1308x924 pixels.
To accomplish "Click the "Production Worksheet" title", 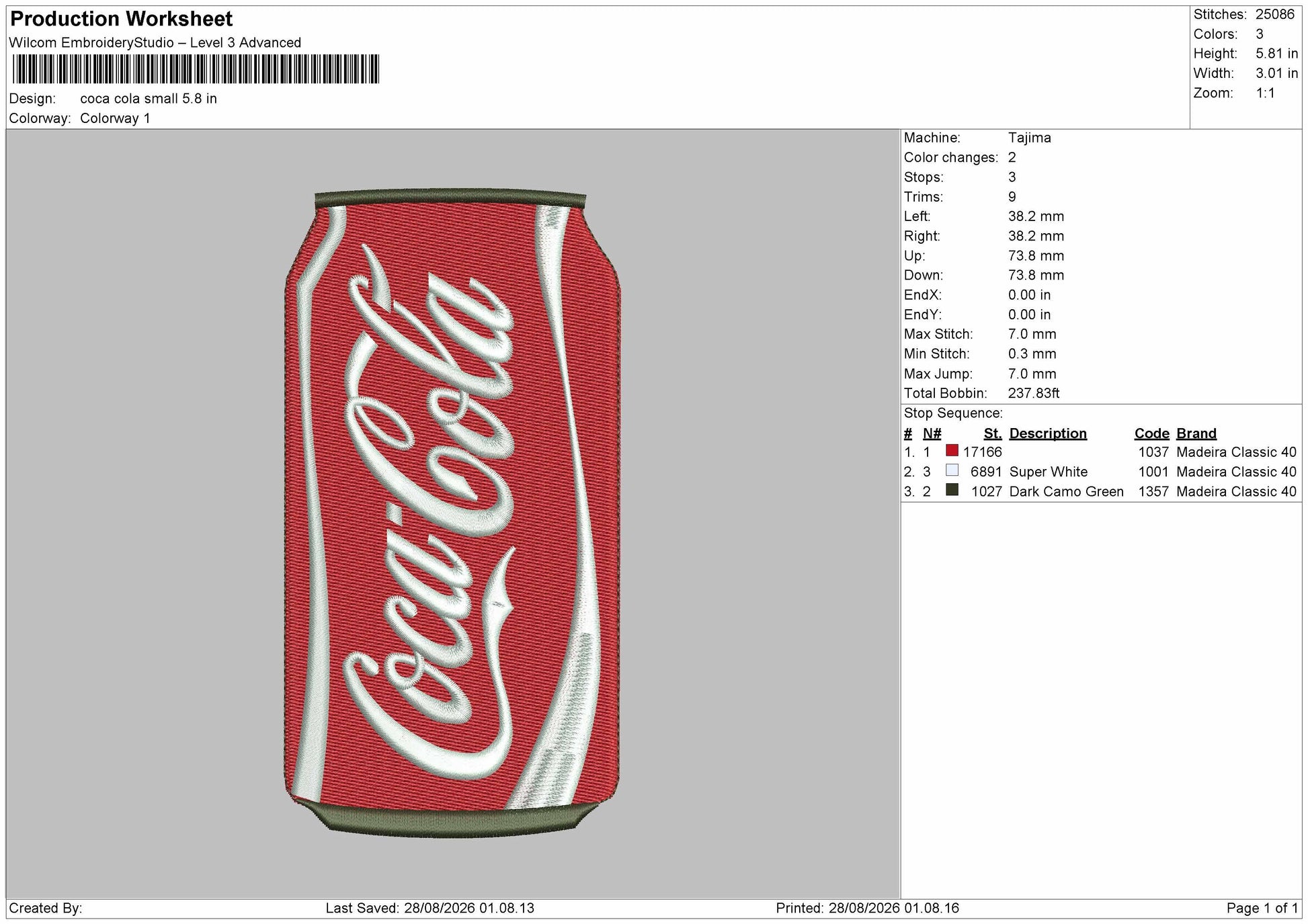I will 122,19.
